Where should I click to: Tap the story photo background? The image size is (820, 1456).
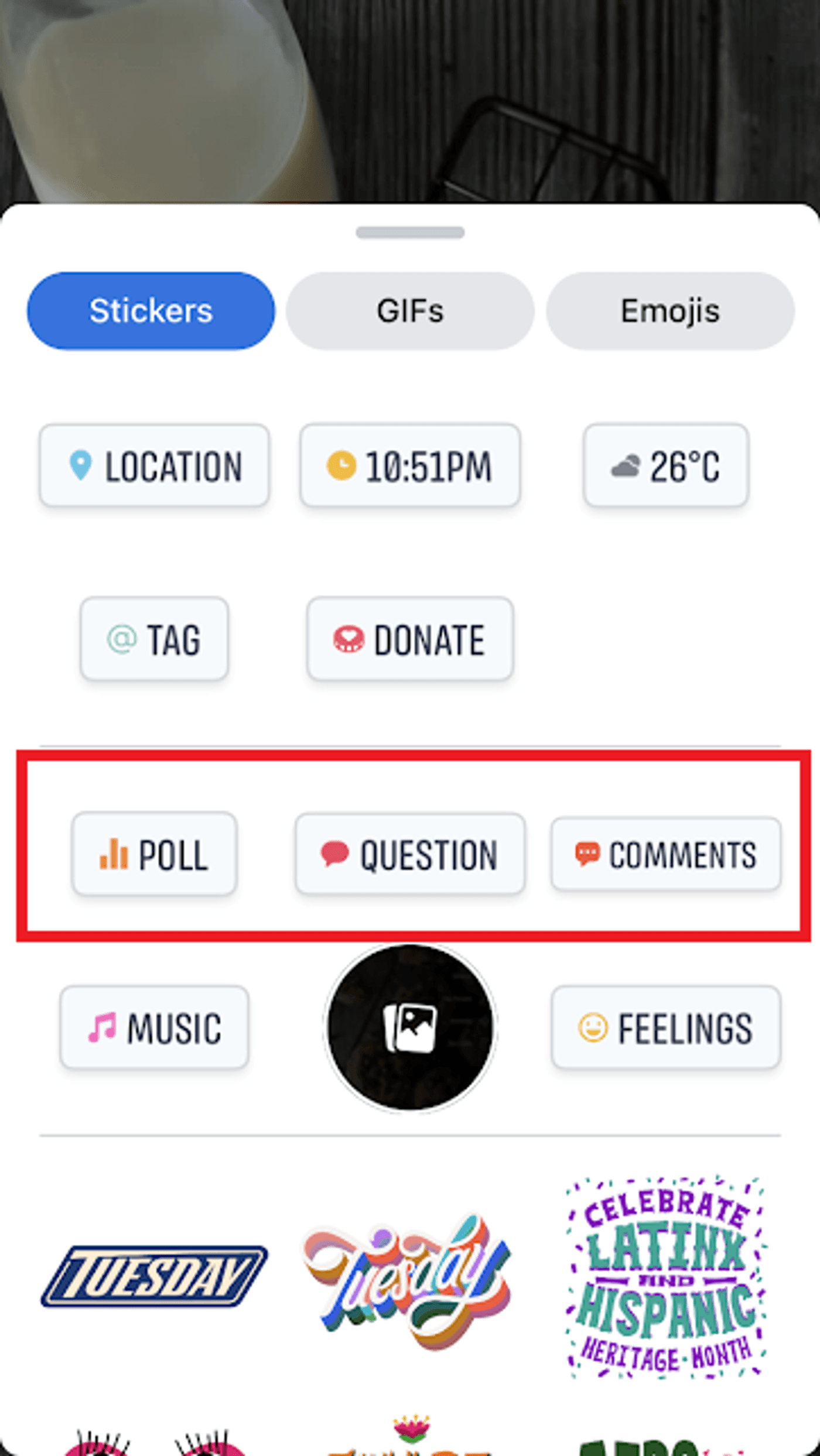(410, 100)
